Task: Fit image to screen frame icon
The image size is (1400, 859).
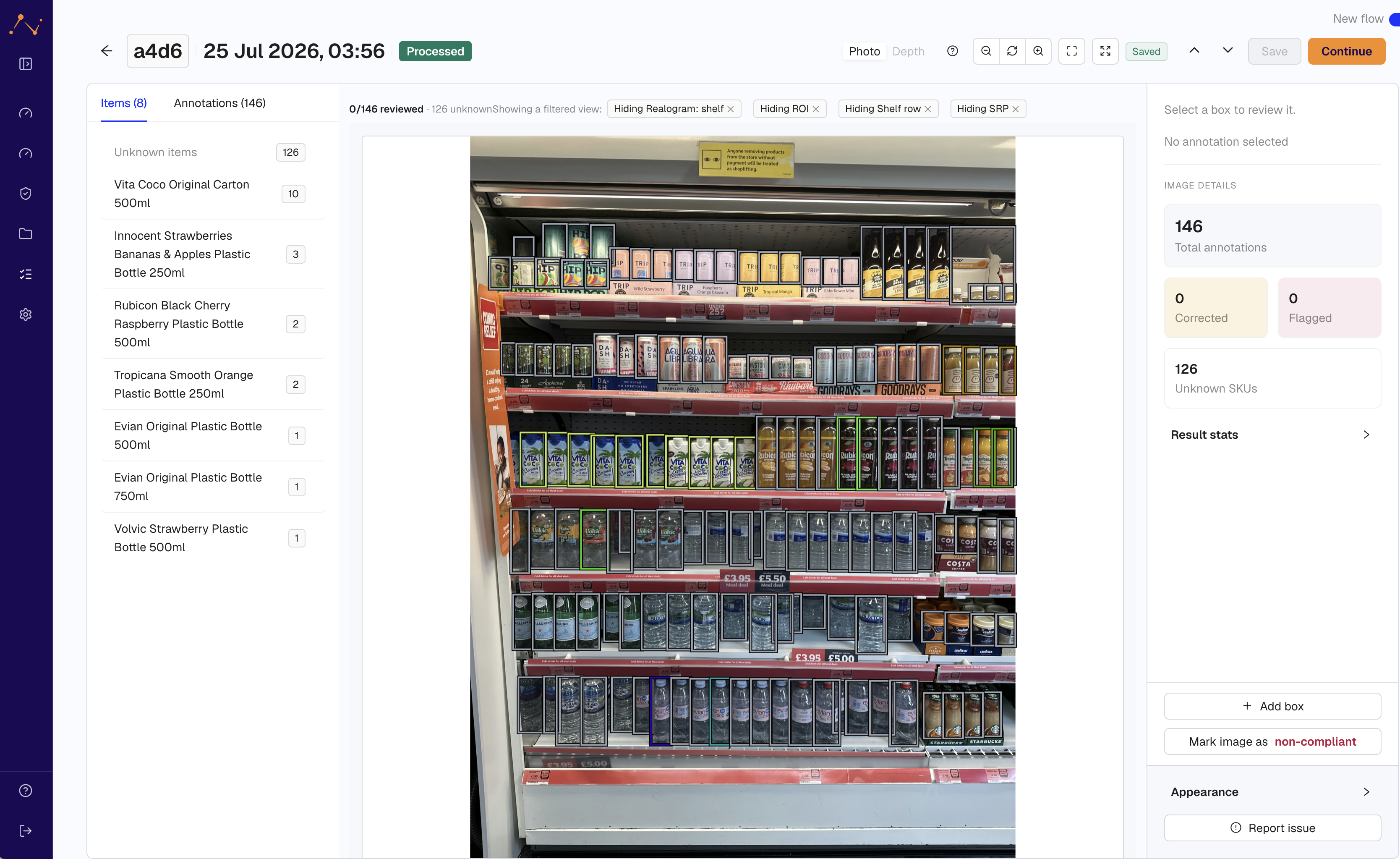Action: click(1071, 51)
